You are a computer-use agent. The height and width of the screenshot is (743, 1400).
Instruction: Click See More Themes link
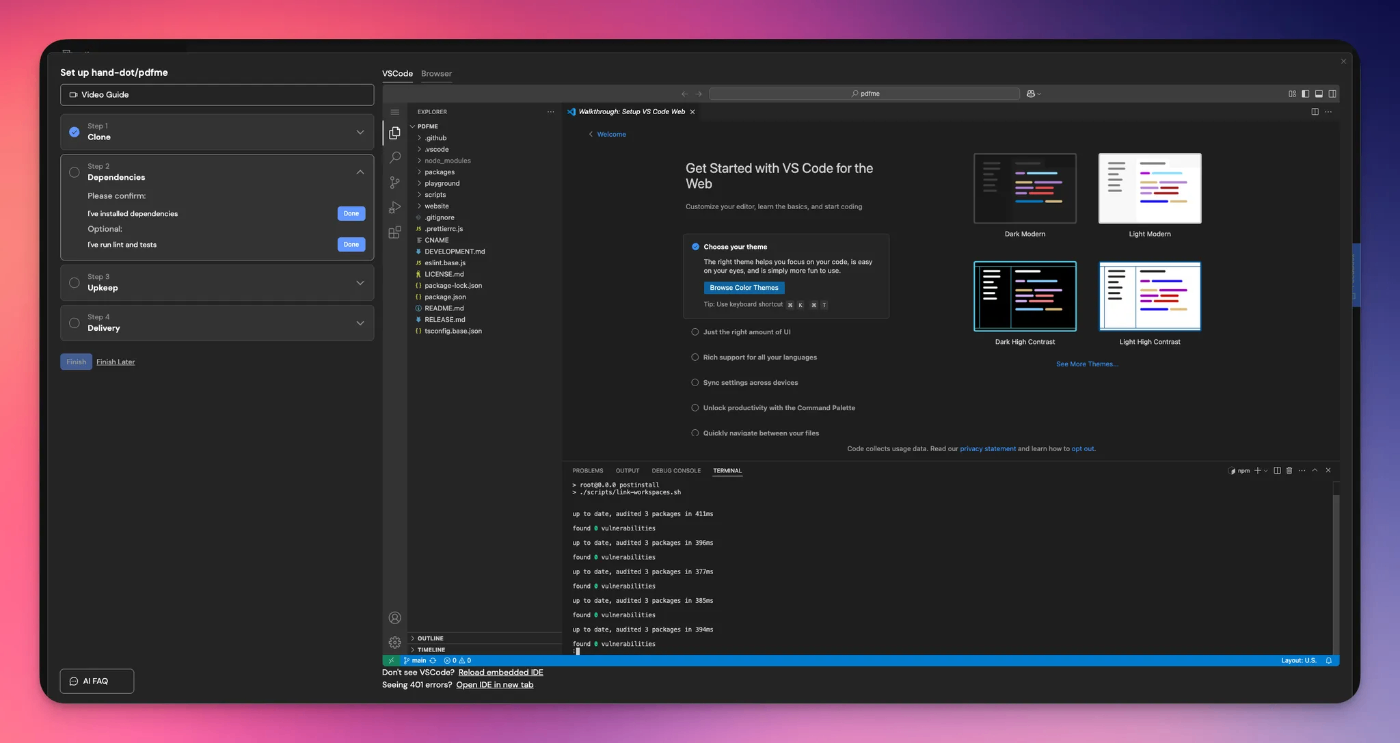[1087, 364]
